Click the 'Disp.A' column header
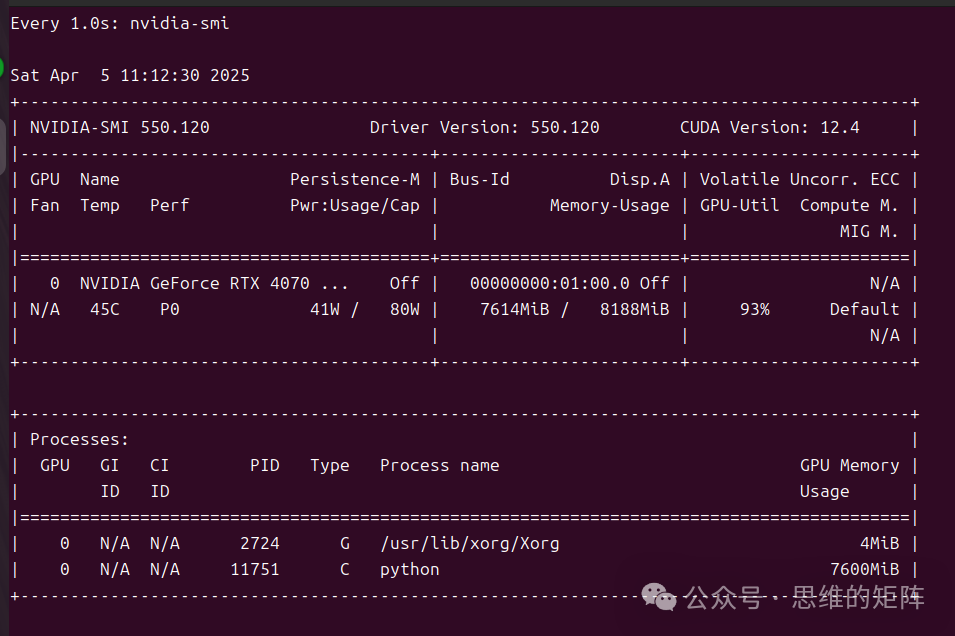This screenshot has height=636, width=955. [640, 180]
